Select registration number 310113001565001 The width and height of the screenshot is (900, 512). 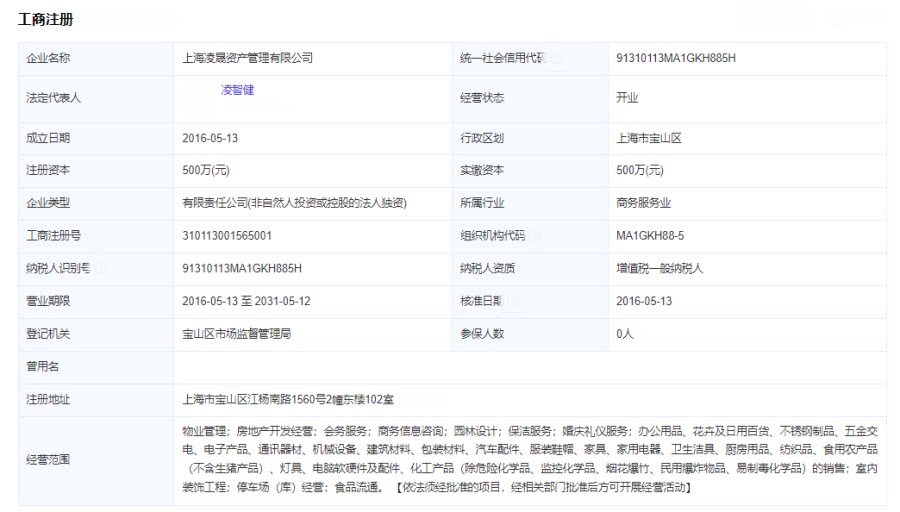[x=227, y=236]
